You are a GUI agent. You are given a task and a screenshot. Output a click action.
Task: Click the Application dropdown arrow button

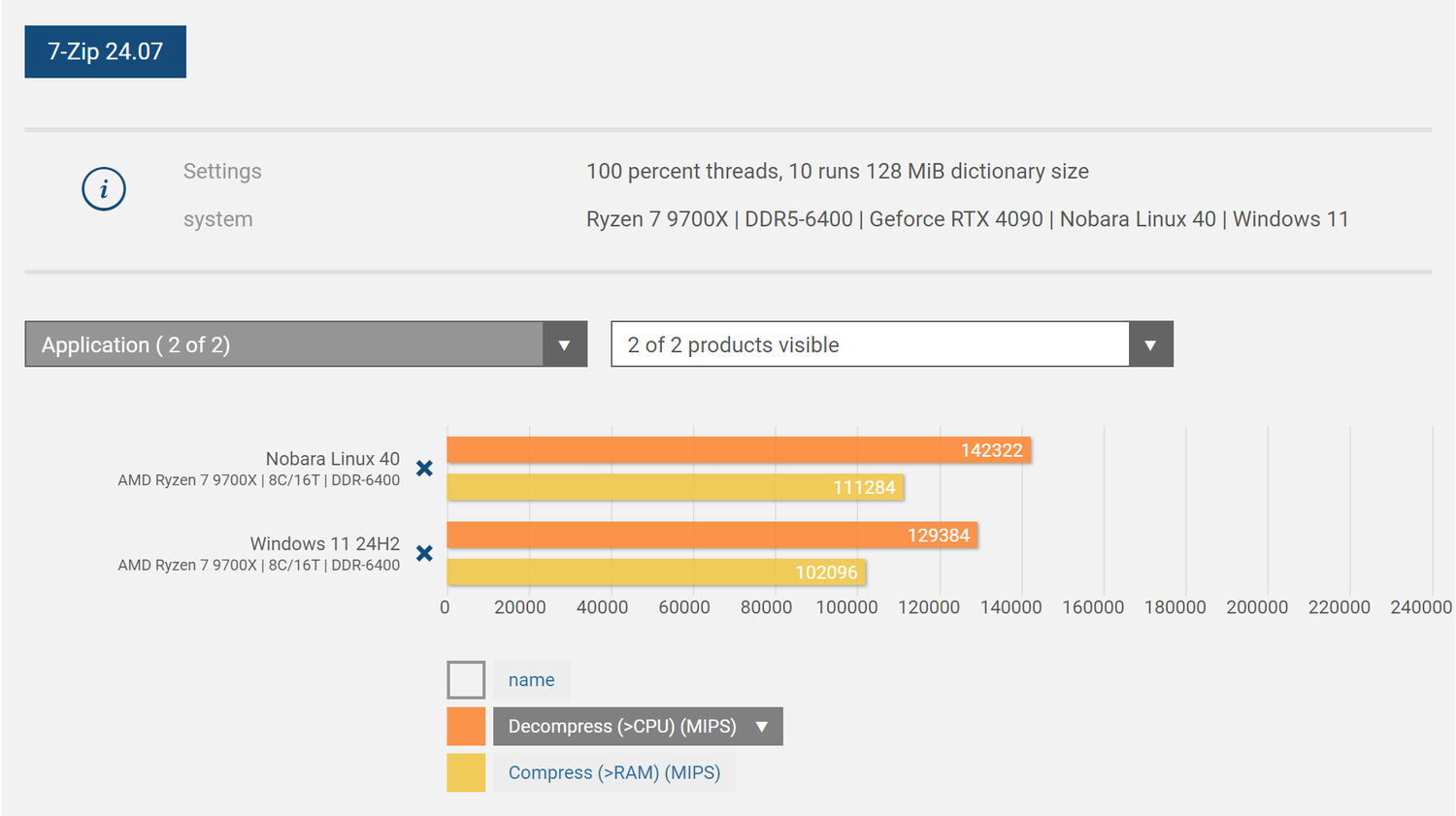564,344
